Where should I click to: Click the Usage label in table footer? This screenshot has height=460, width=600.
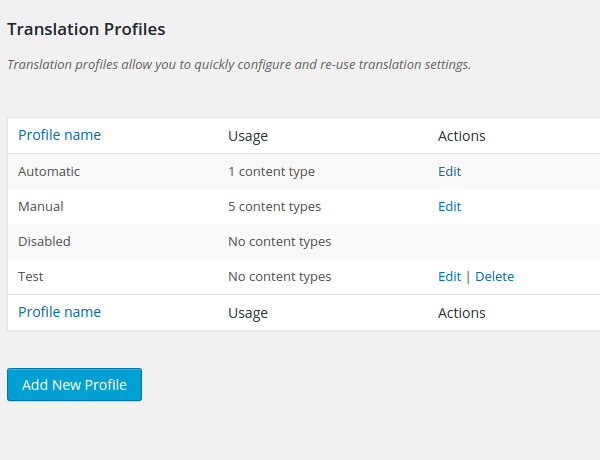[248, 313]
